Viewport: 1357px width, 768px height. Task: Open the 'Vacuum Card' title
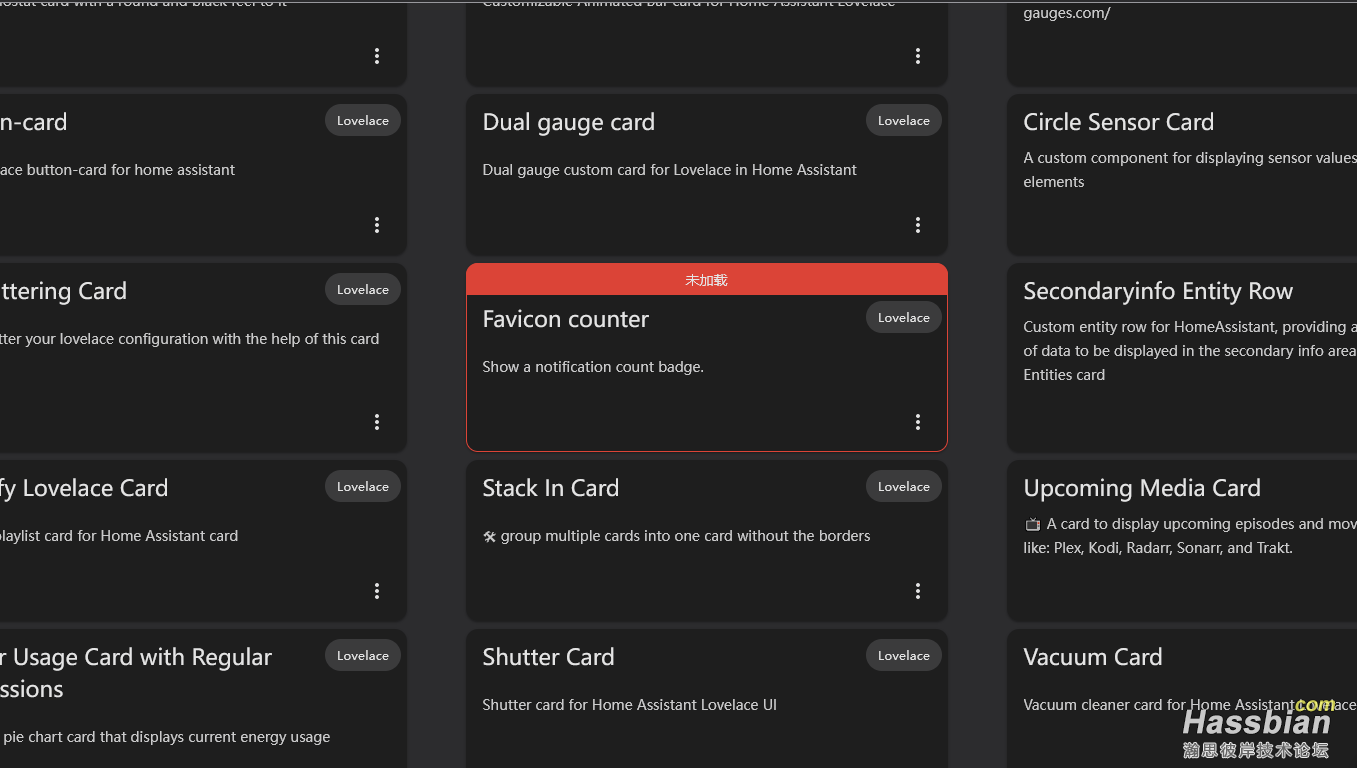click(1092, 657)
